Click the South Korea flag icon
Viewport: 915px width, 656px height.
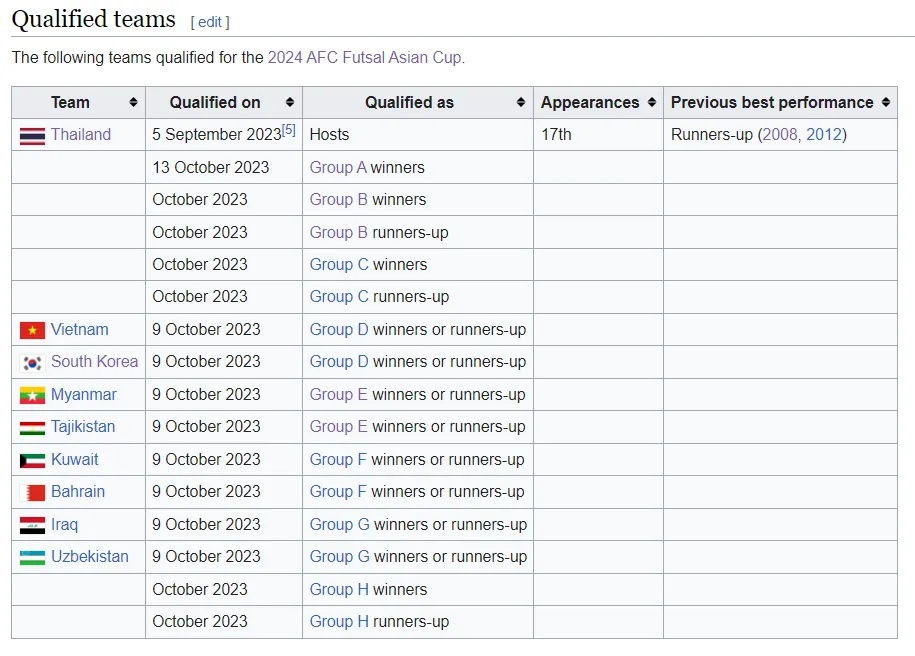point(32,363)
